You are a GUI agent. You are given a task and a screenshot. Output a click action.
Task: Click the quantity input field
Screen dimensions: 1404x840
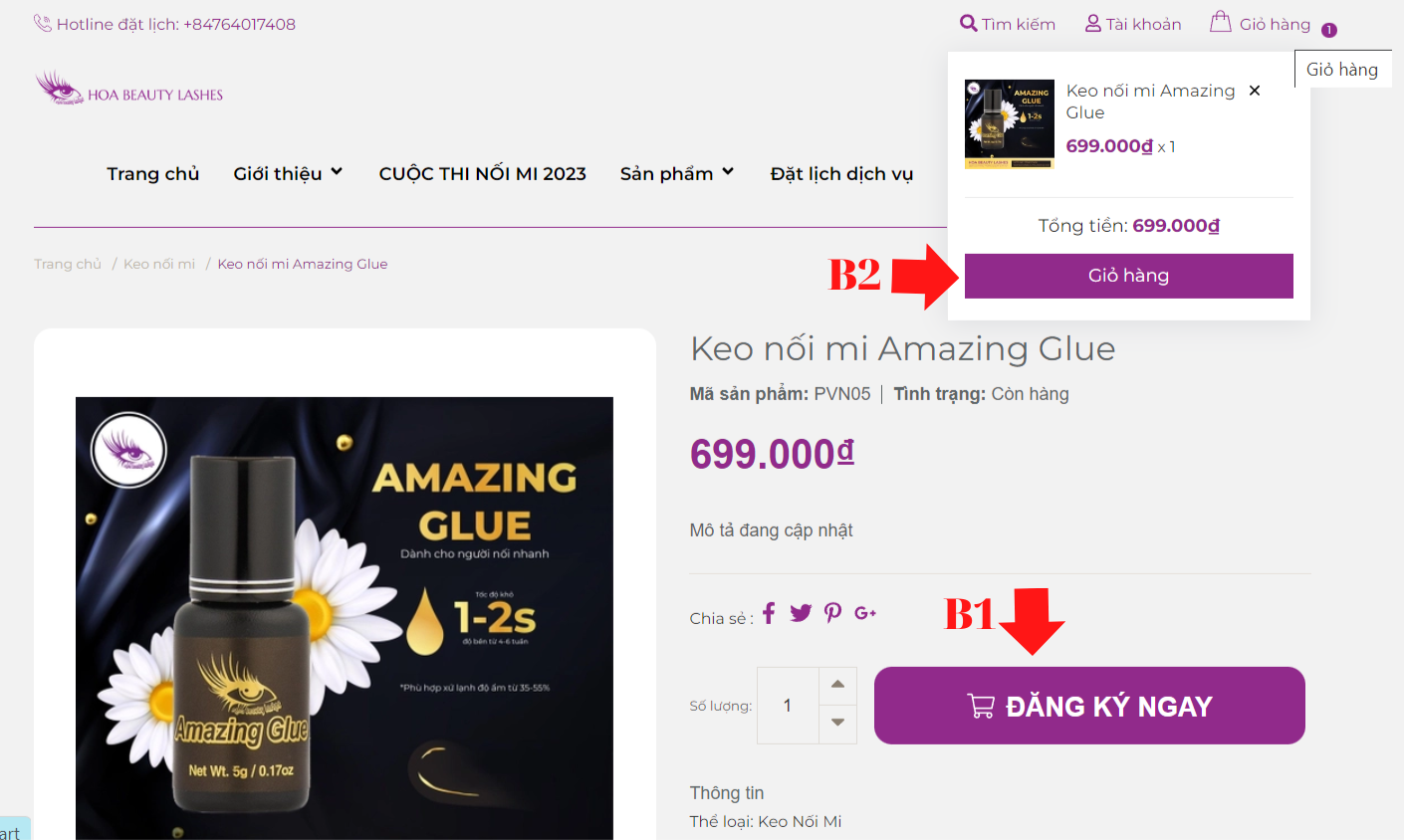click(788, 706)
